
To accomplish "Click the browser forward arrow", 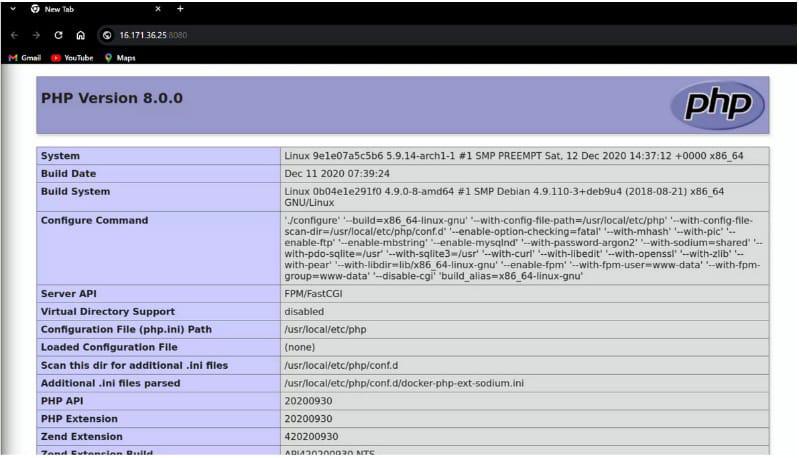I will pos(36,35).
